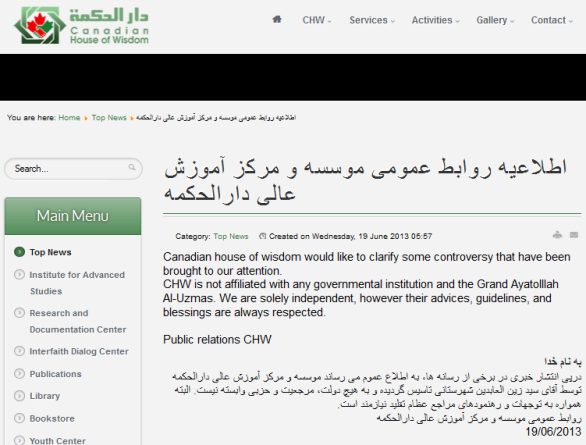The height and width of the screenshot is (445, 586).
Task: Click the bullet icon beside Publications
Action: coord(19,374)
